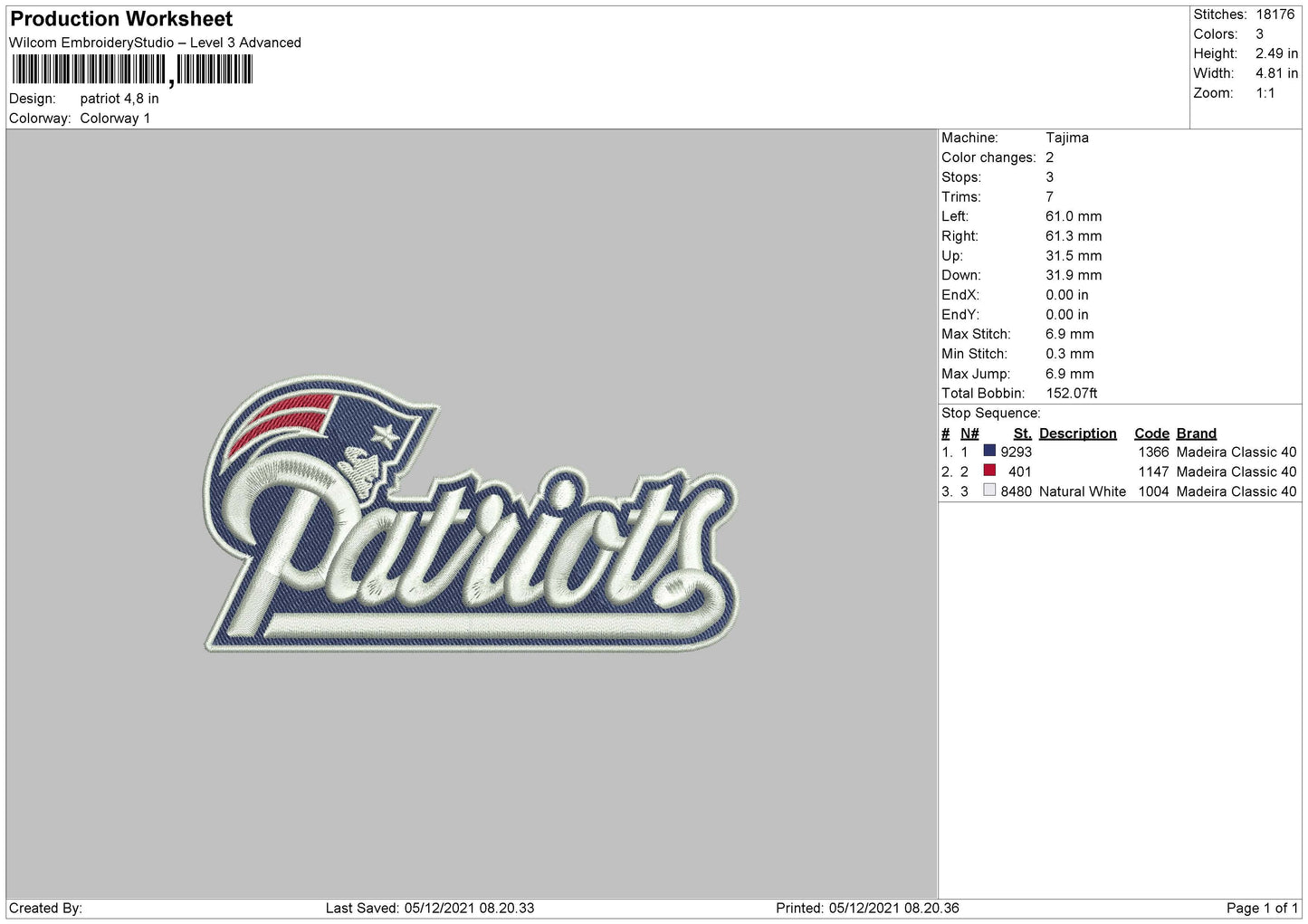Screen dimensions: 1308x924
Task: Click the stitch count 8480 in stop 3
Action: tap(1017, 492)
